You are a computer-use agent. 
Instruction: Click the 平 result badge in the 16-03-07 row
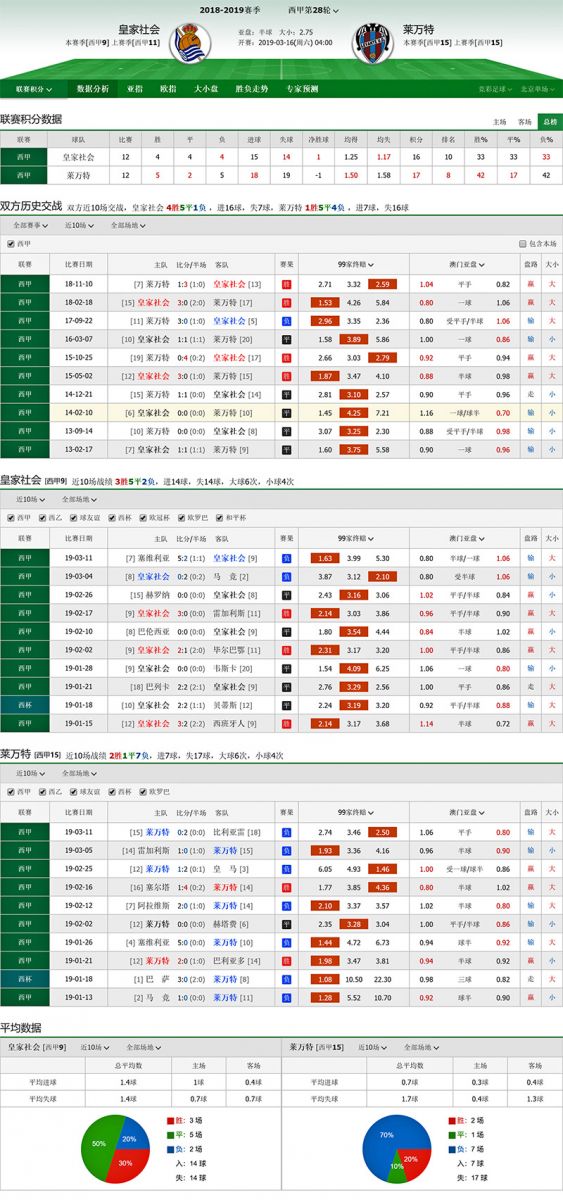[x=286, y=339]
